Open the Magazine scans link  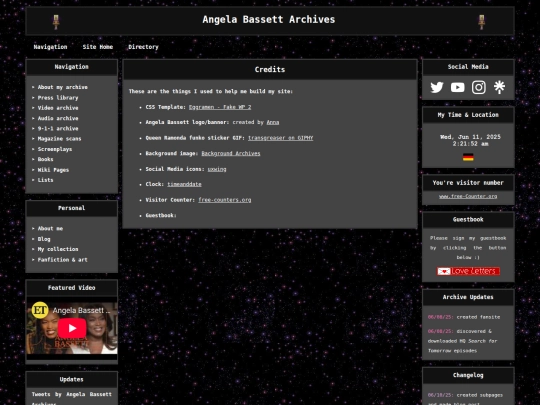point(59,139)
